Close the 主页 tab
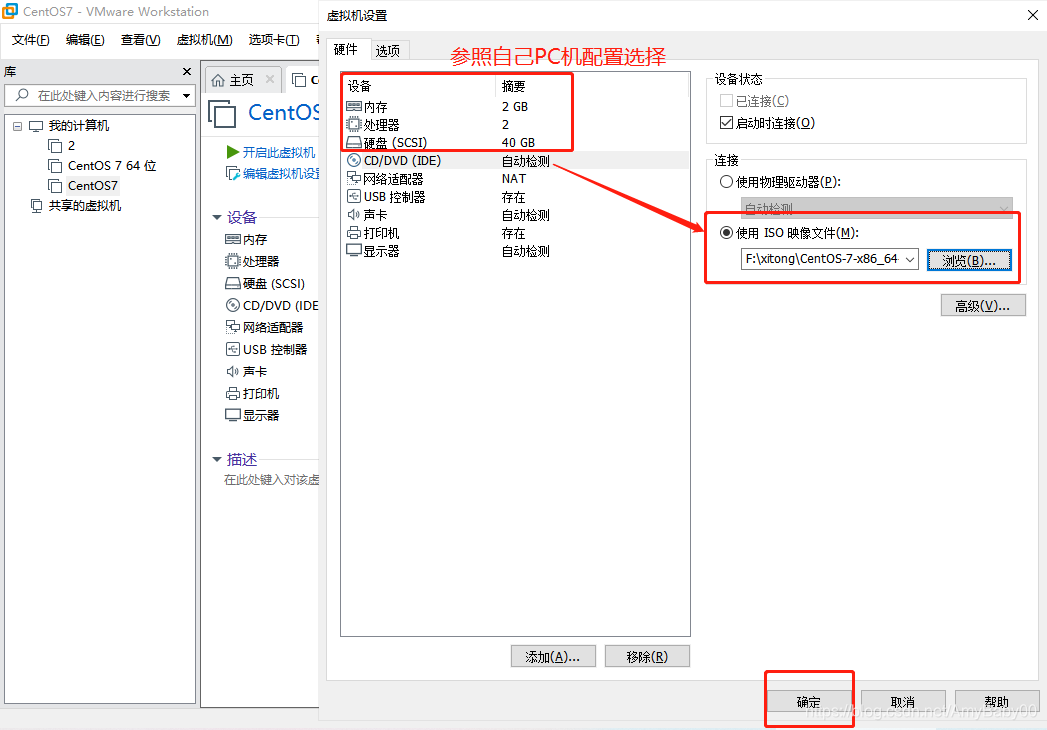1047x730 pixels. tap(270, 79)
